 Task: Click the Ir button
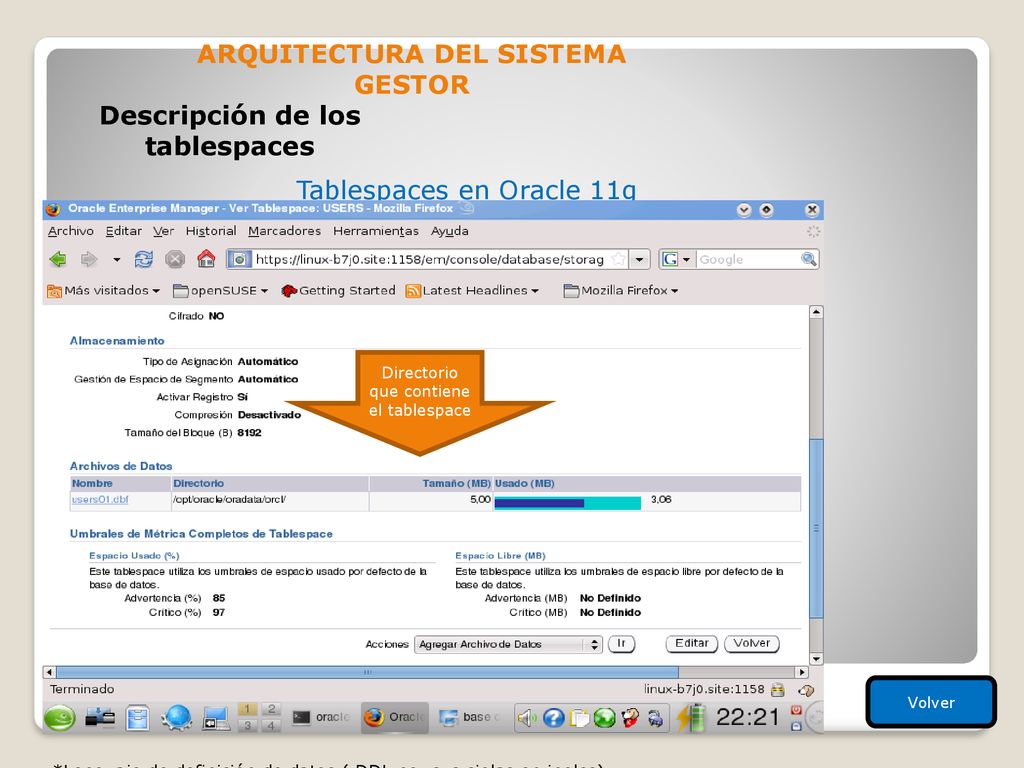point(621,644)
